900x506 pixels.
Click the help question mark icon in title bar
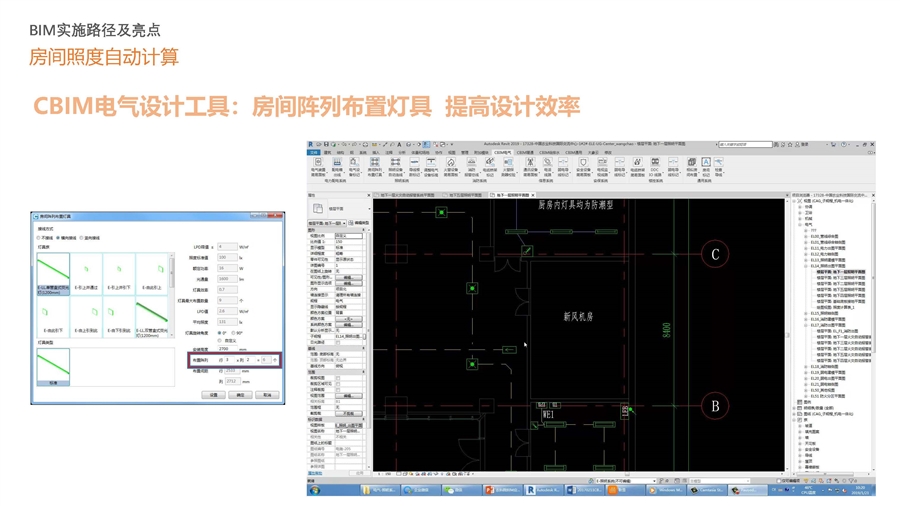tap(843, 145)
